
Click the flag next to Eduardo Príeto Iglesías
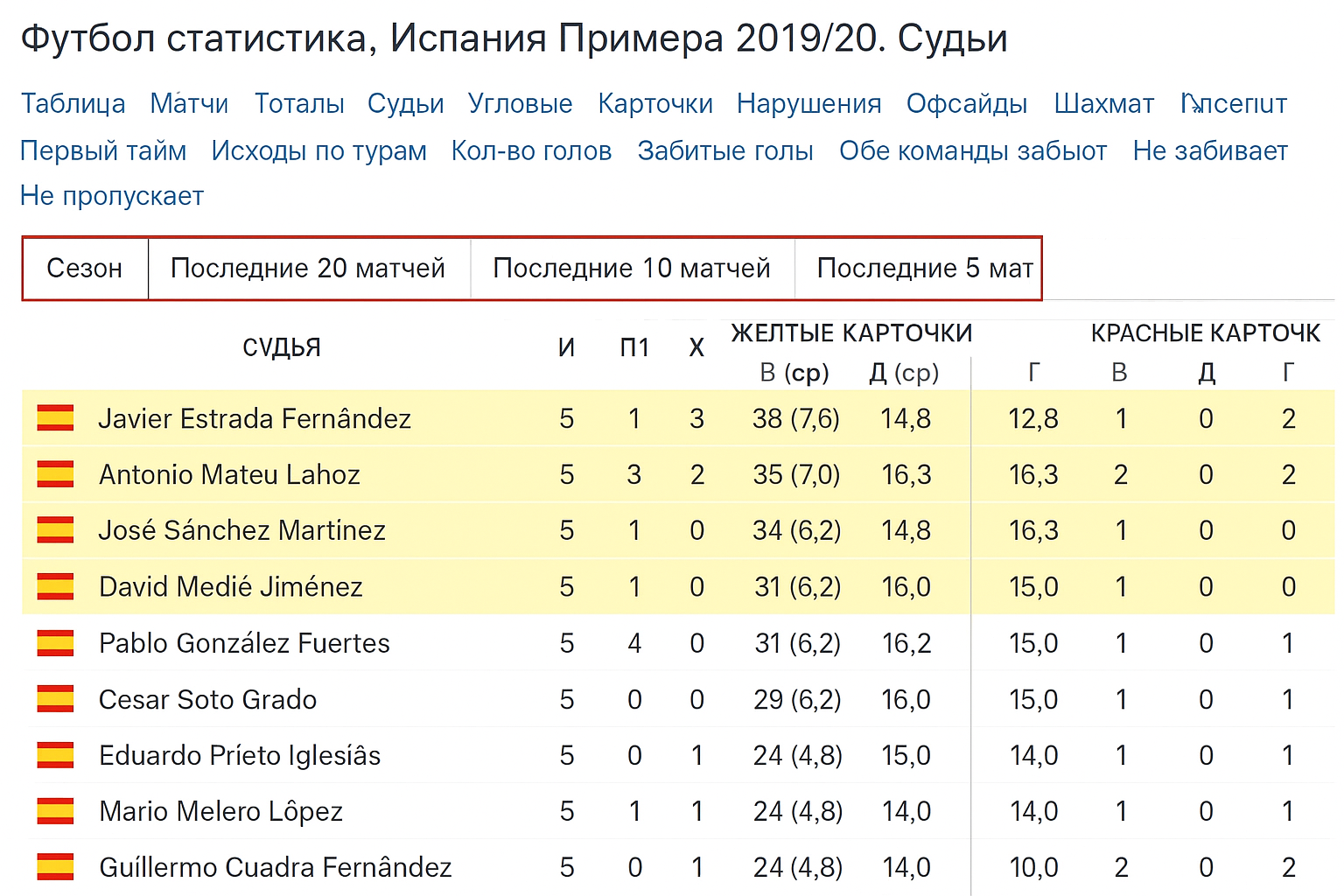pyautogui.click(x=55, y=755)
